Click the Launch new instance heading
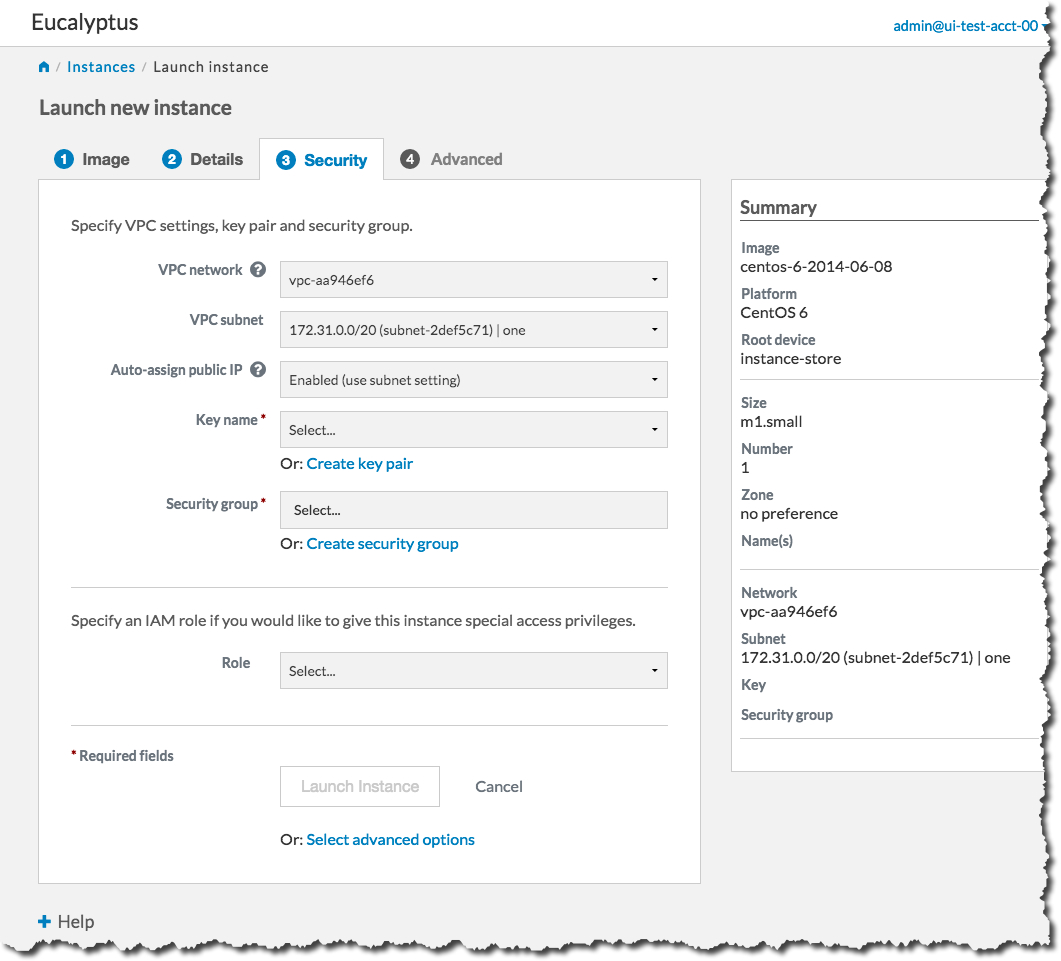The height and width of the screenshot is (961, 1061). pos(135,108)
